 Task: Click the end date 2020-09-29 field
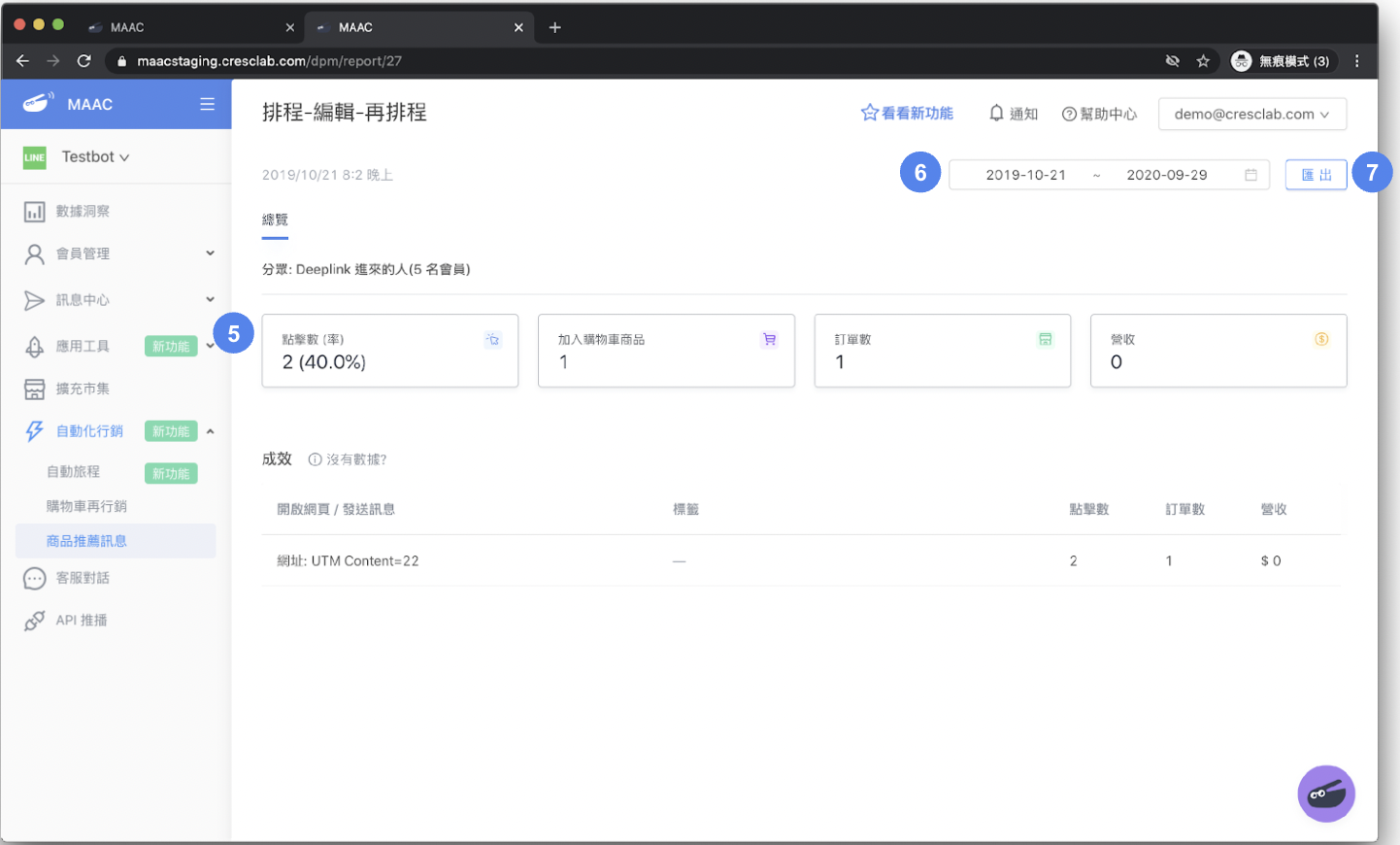point(1167,175)
